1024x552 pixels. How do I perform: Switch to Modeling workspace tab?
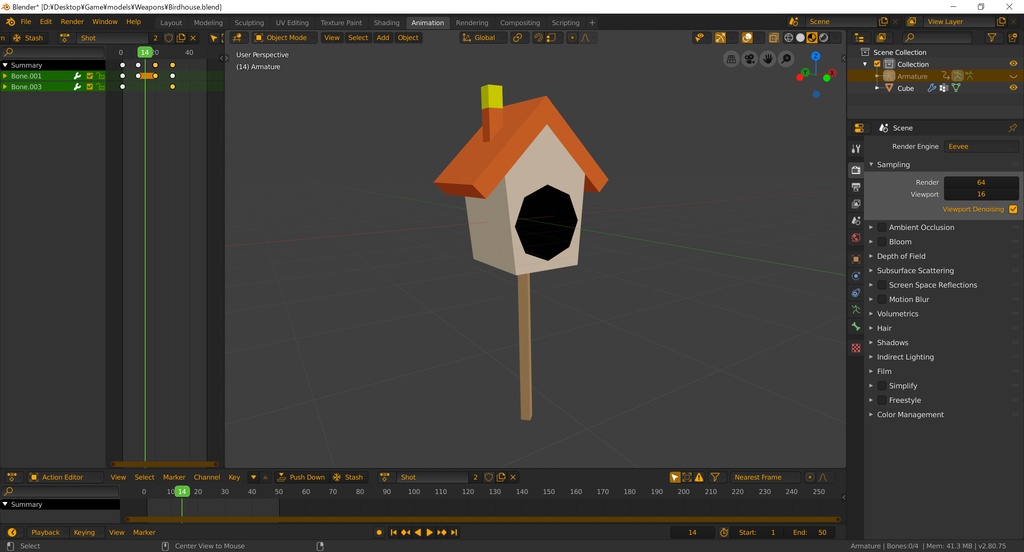point(208,23)
